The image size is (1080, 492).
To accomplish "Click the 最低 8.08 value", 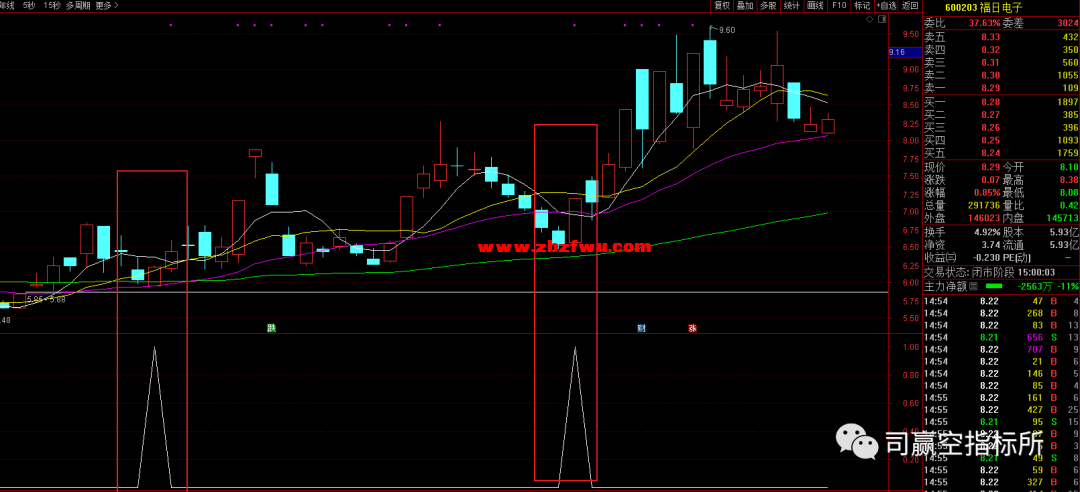I will coord(1069,192).
